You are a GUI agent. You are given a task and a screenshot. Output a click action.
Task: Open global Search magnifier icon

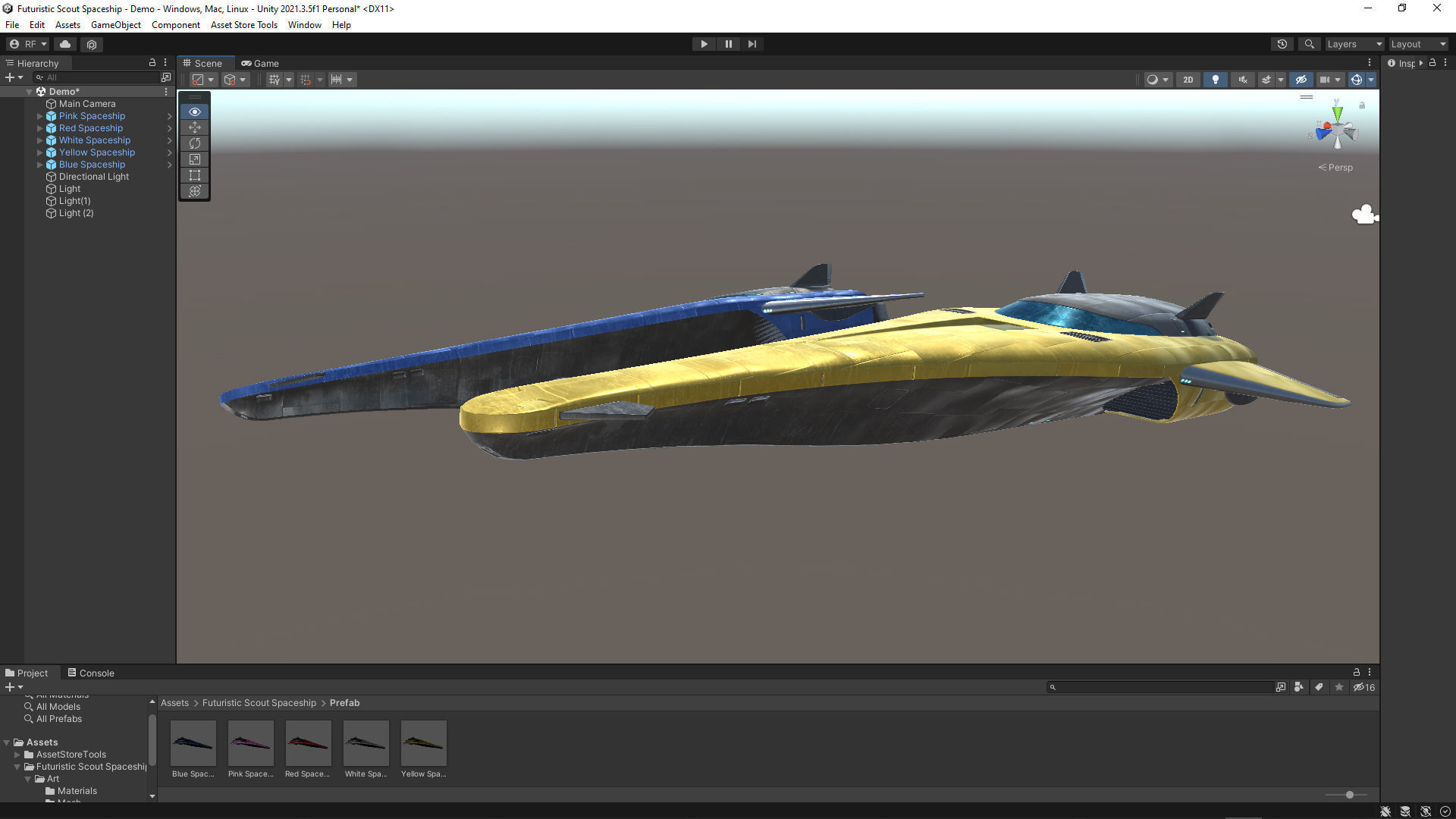click(x=1309, y=44)
